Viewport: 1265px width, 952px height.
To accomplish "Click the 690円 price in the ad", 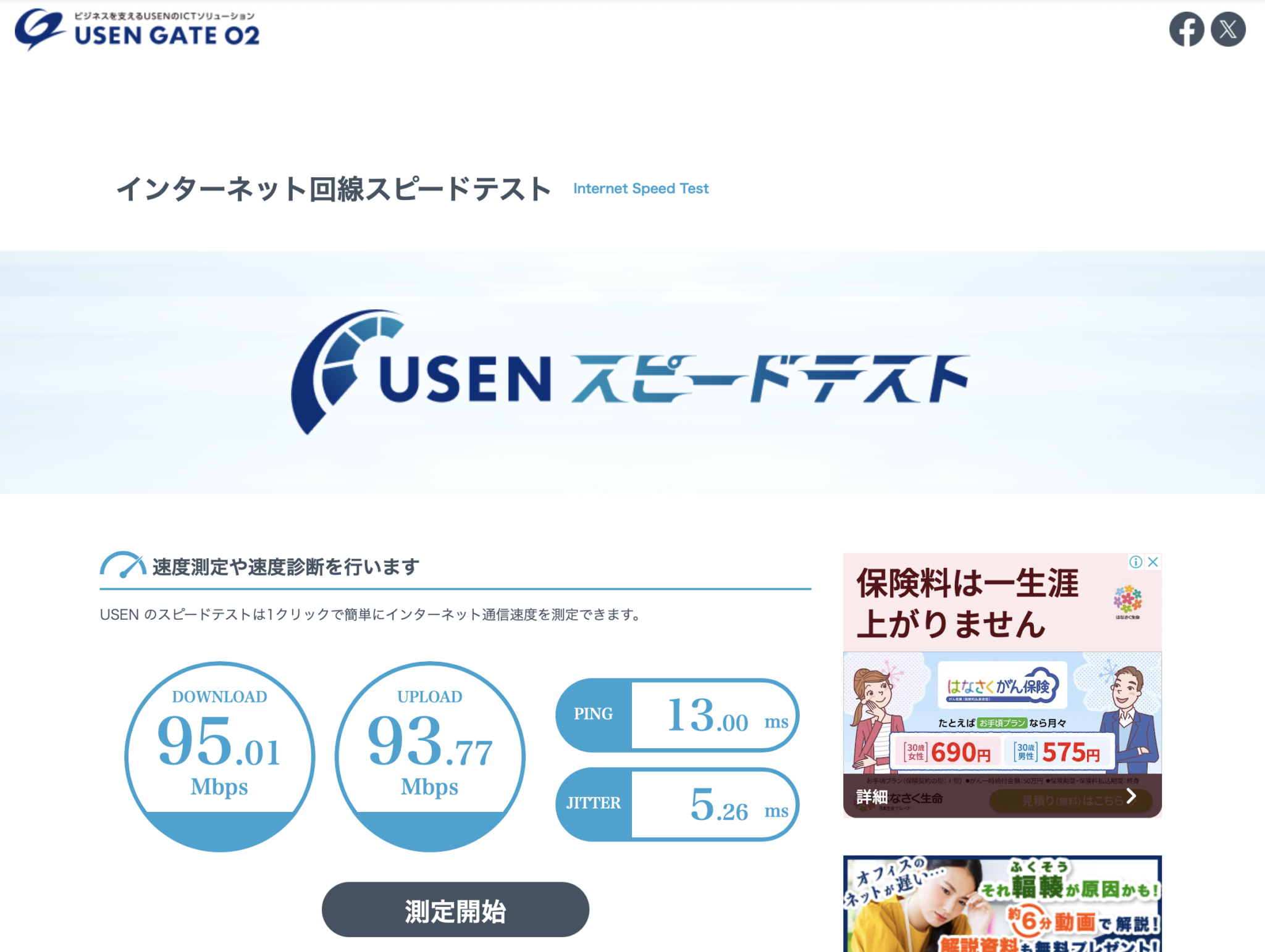I will [x=960, y=753].
